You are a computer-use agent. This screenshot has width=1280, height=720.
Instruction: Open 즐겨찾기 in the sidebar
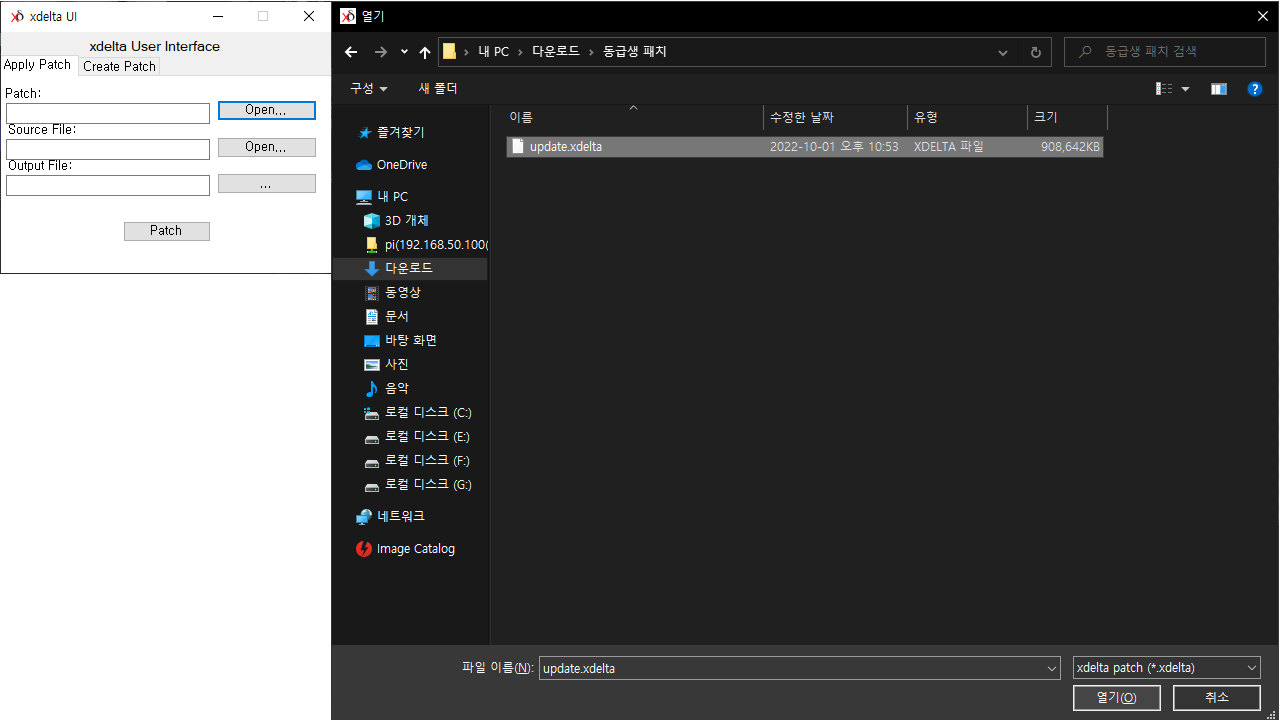[401, 132]
